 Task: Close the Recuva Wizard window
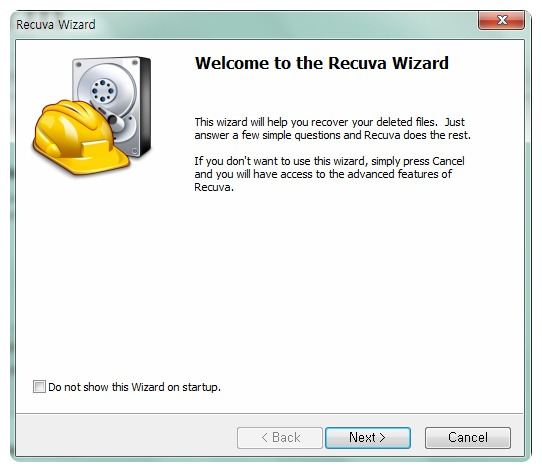501,20
